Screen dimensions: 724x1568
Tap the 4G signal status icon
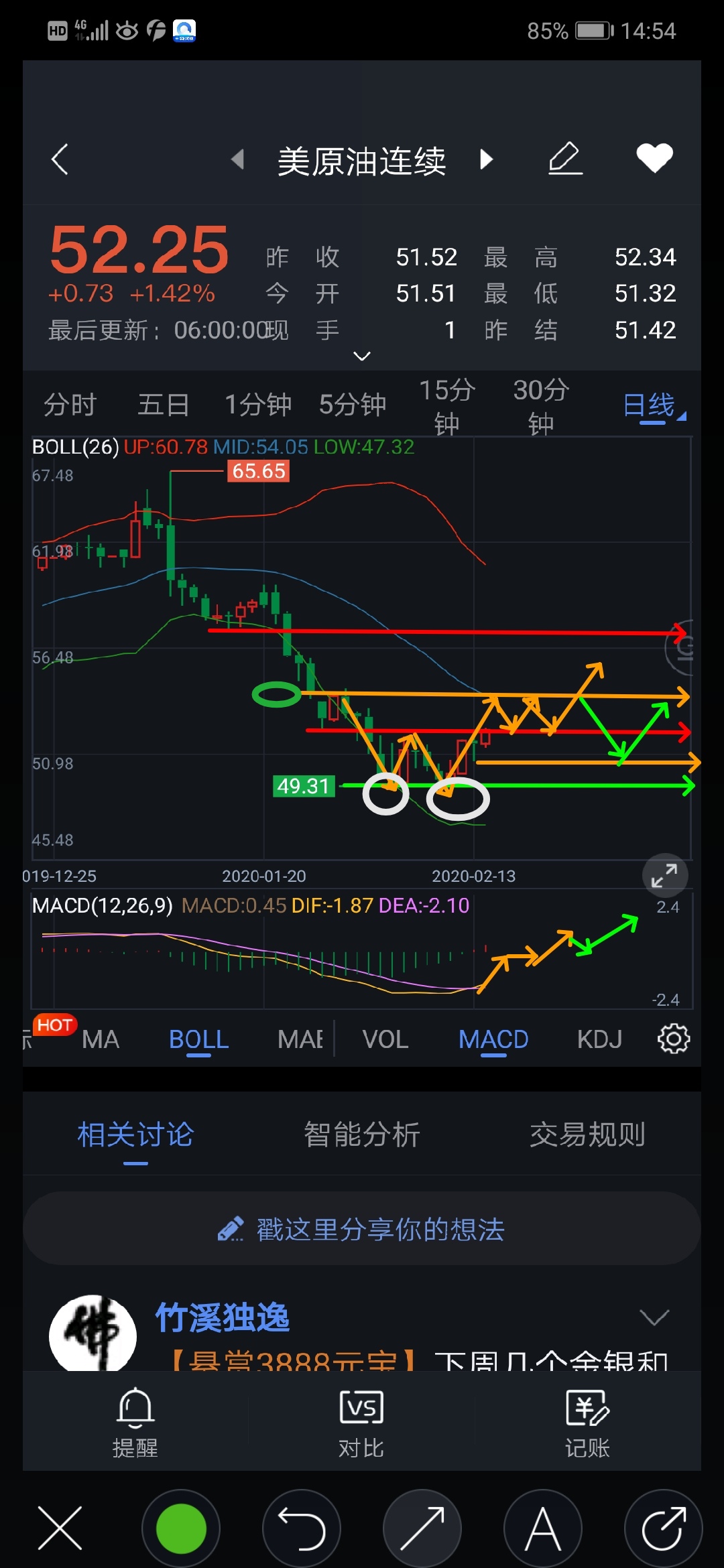92,30
